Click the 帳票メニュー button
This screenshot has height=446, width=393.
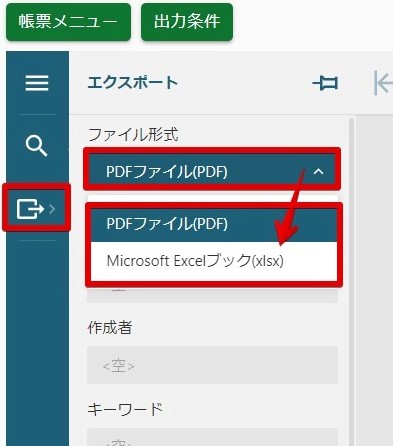point(68,22)
